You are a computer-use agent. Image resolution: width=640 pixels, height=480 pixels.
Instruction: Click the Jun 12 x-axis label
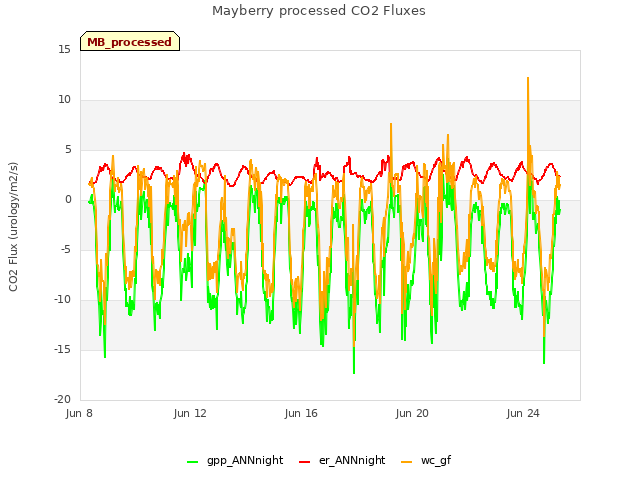[190, 413]
